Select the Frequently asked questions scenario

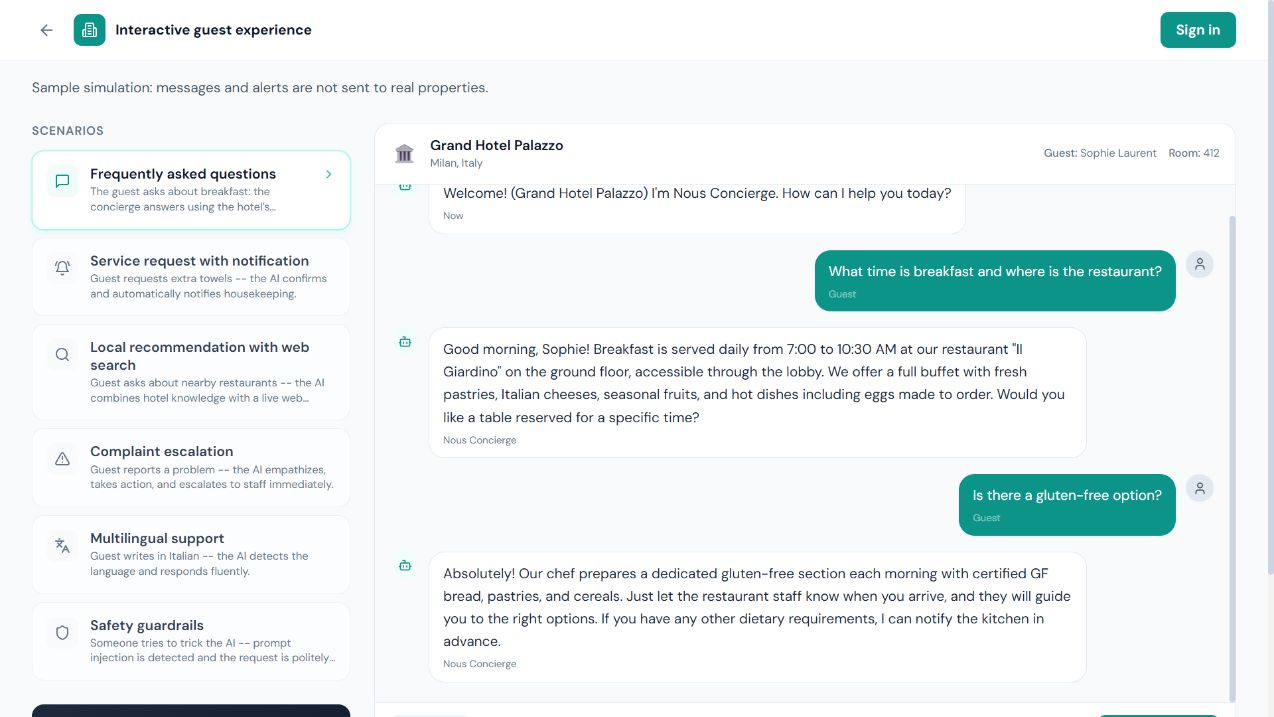(191, 190)
